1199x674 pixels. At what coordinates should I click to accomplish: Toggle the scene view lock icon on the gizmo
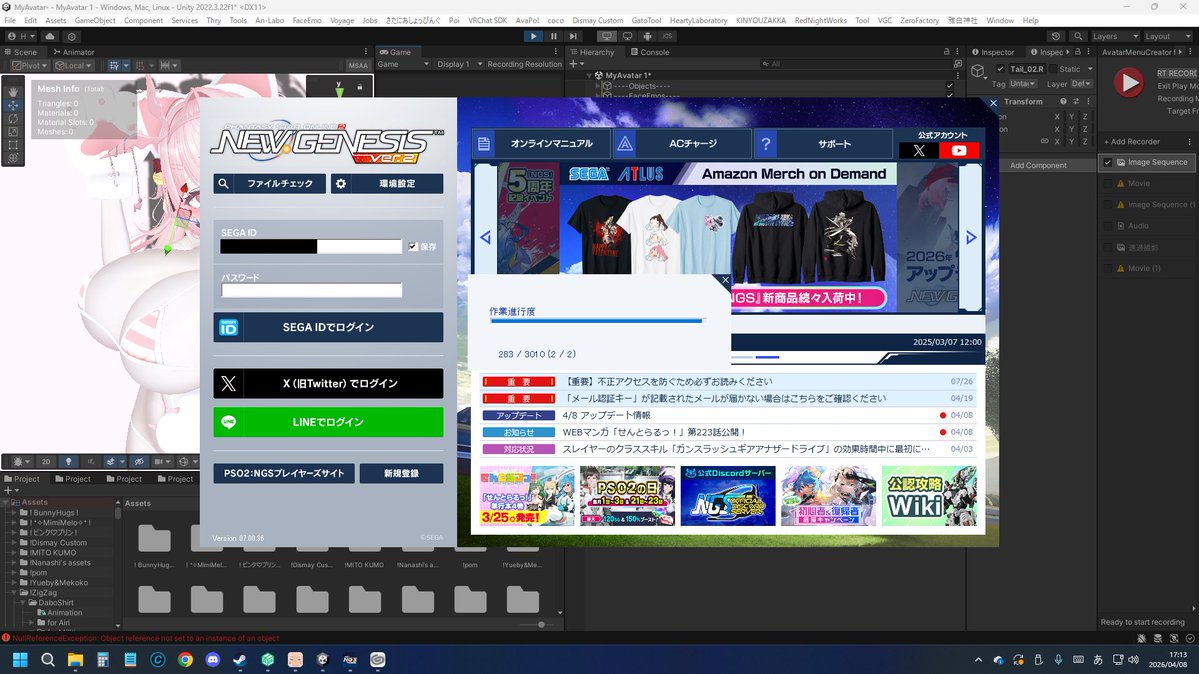click(359, 87)
